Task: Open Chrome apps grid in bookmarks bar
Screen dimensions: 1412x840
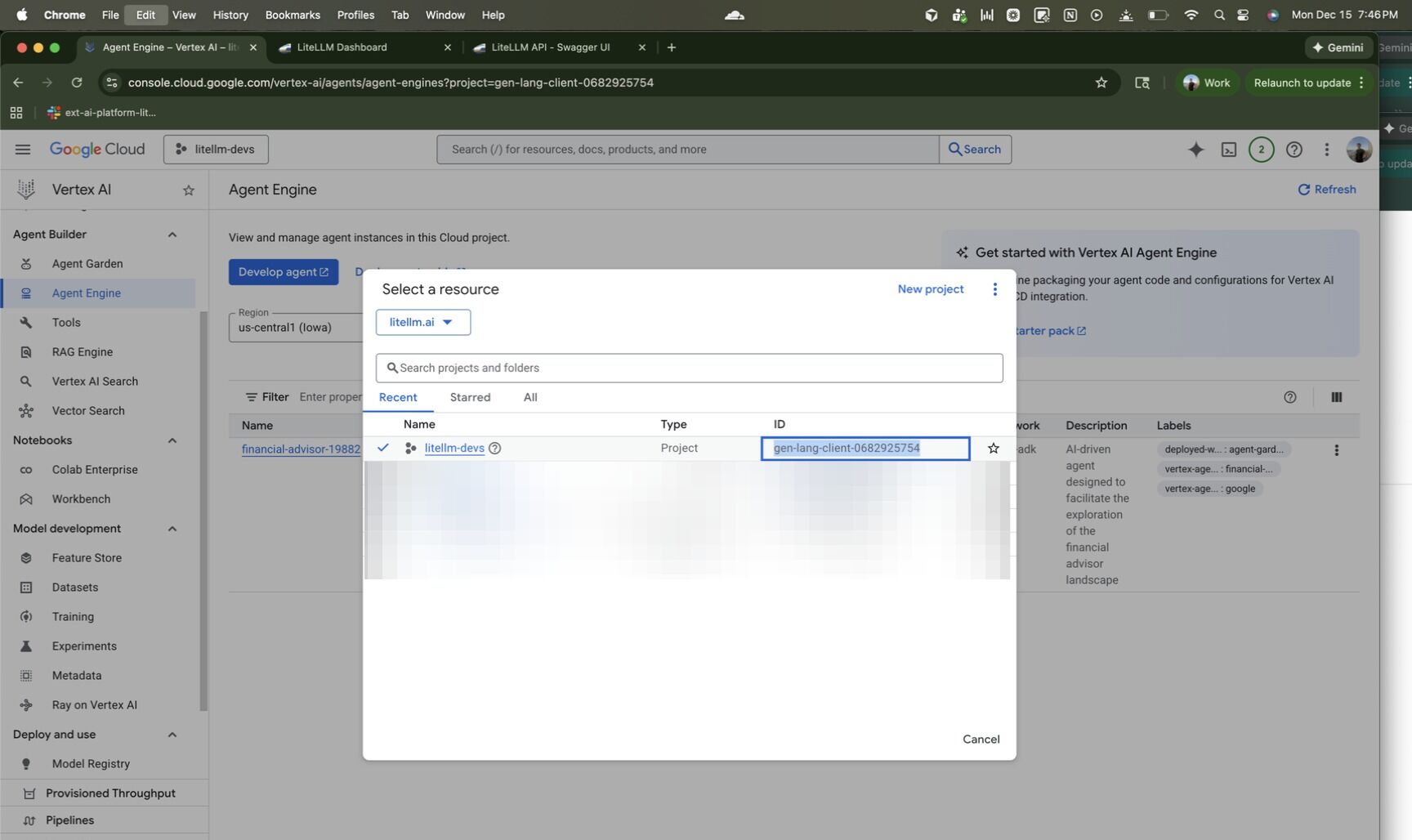Action: coord(16,113)
